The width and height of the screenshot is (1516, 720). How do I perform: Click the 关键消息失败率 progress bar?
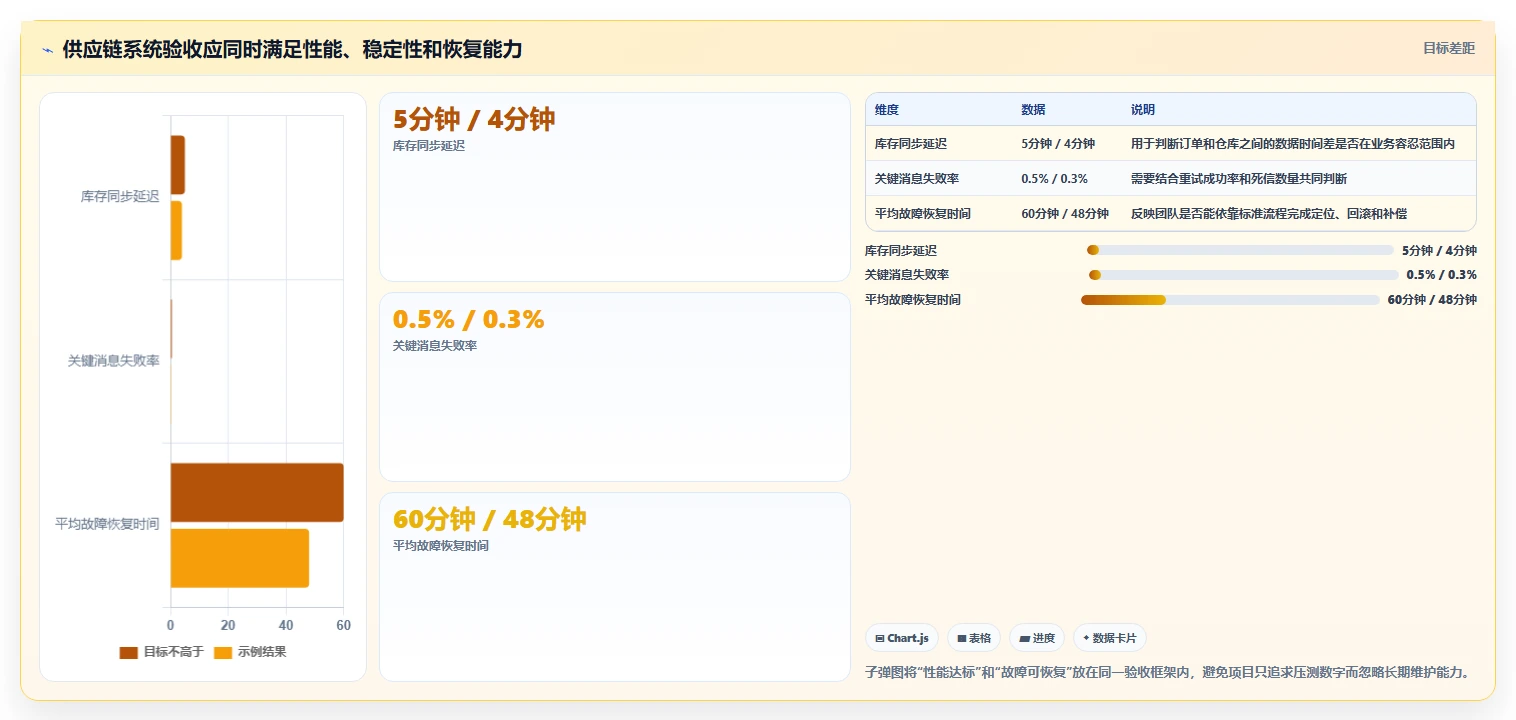click(1243, 275)
